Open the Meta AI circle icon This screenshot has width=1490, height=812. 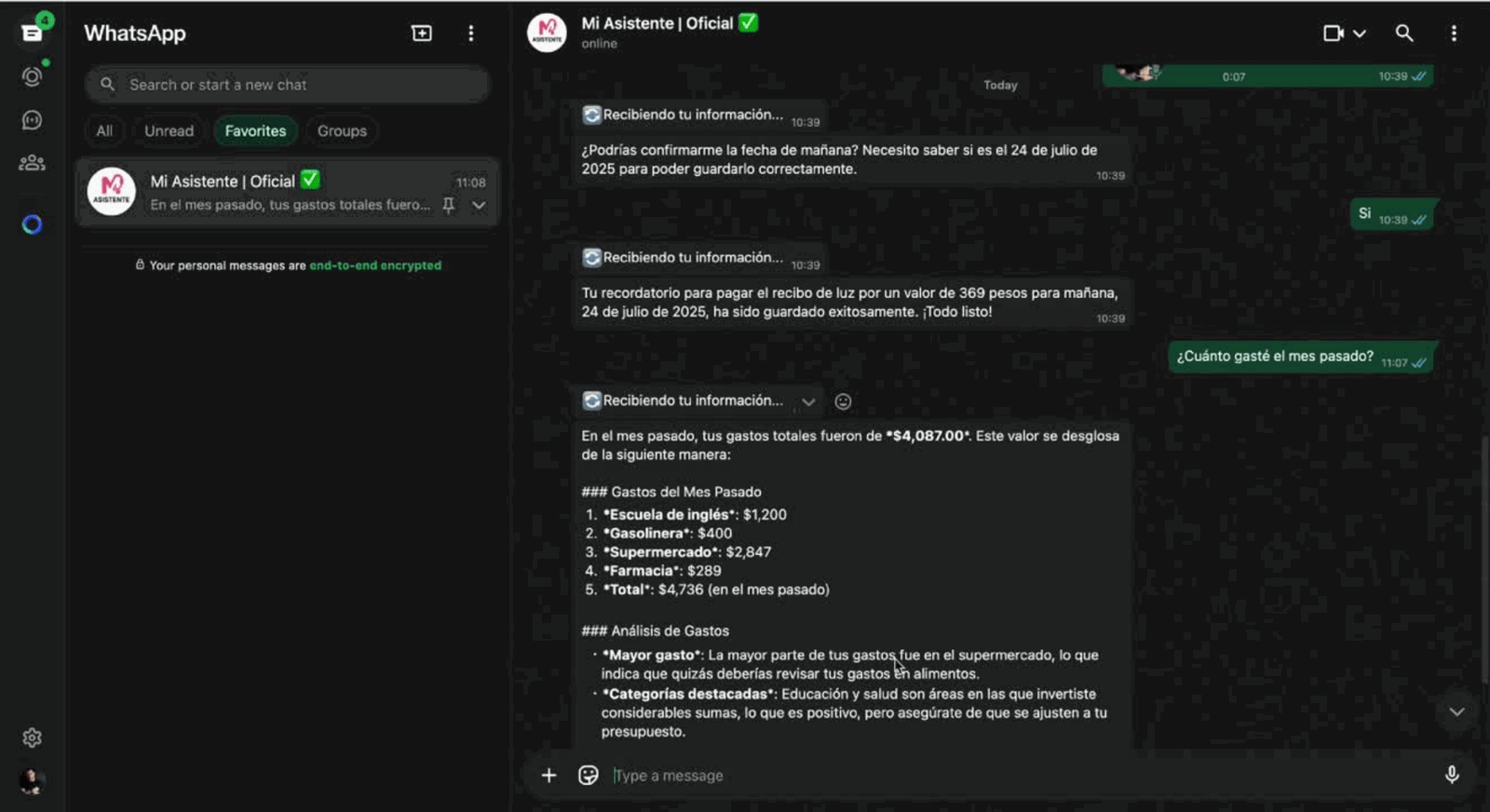click(32, 224)
